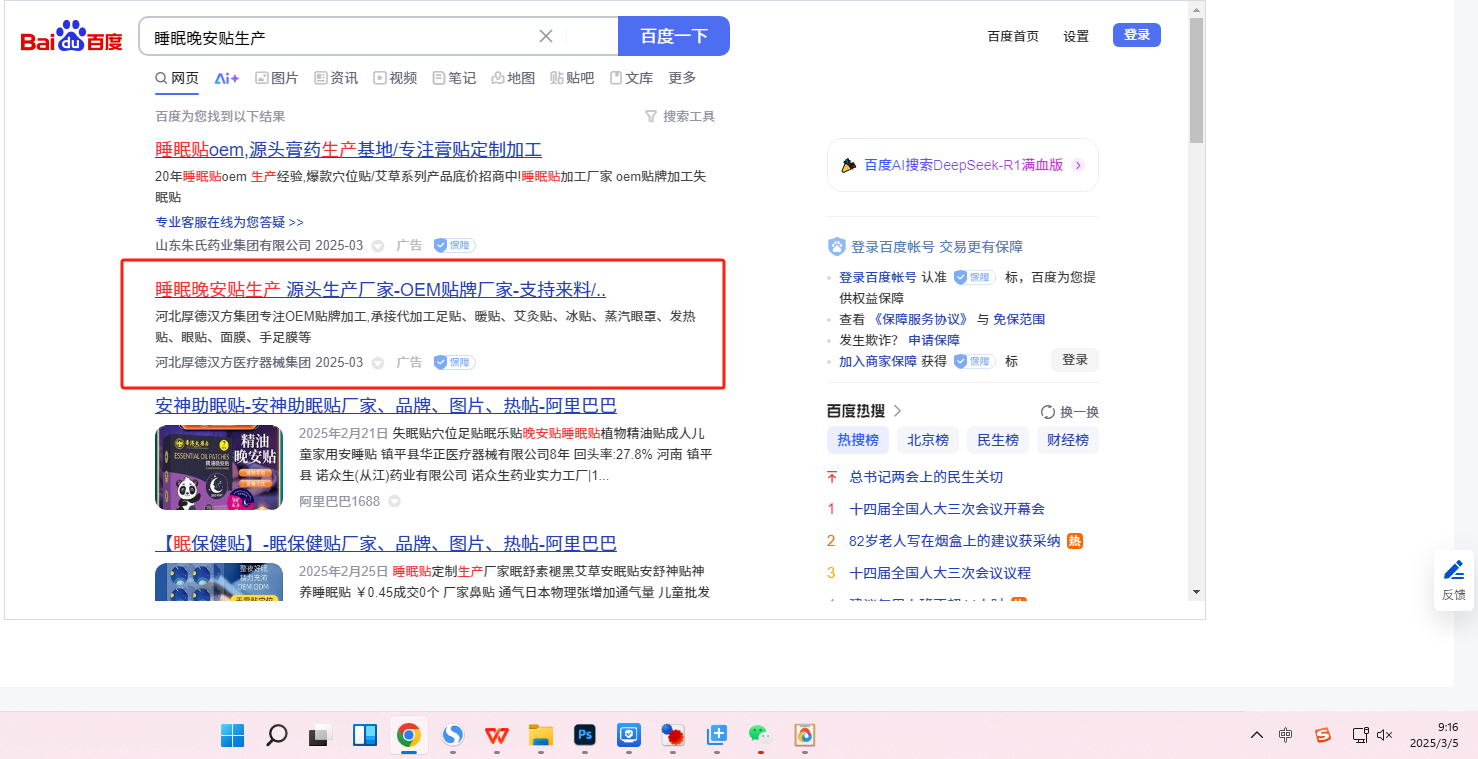Switch to the 地图 map tab
This screenshot has width=1478, height=759.
tap(513, 78)
